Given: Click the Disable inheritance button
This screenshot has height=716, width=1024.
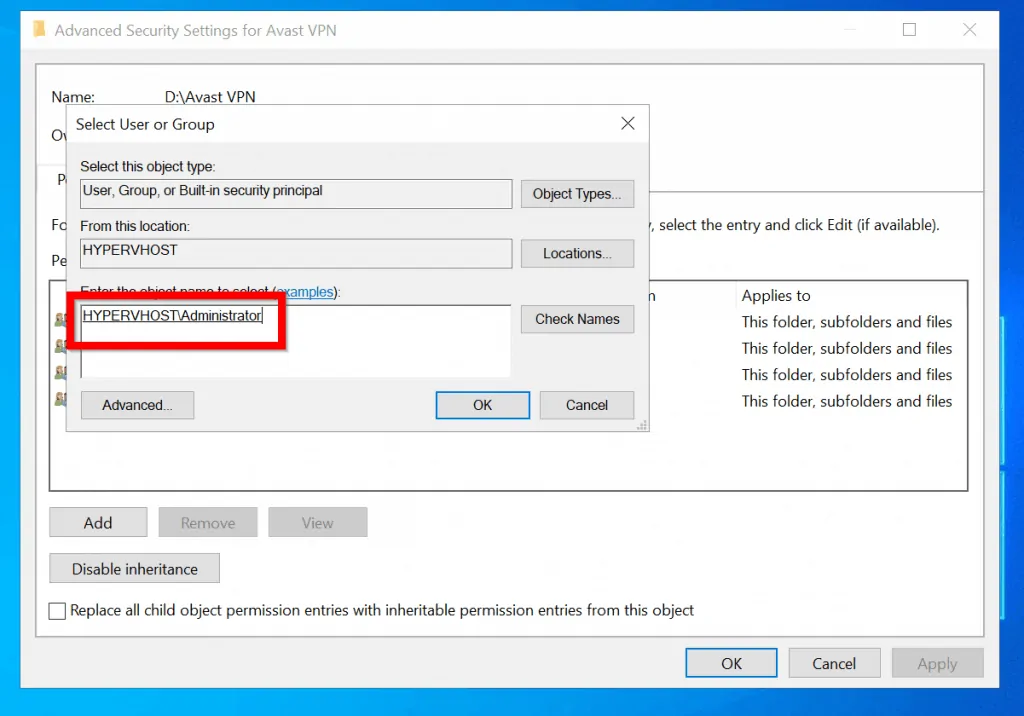Looking at the screenshot, I should pyautogui.click(x=134, y=568).
